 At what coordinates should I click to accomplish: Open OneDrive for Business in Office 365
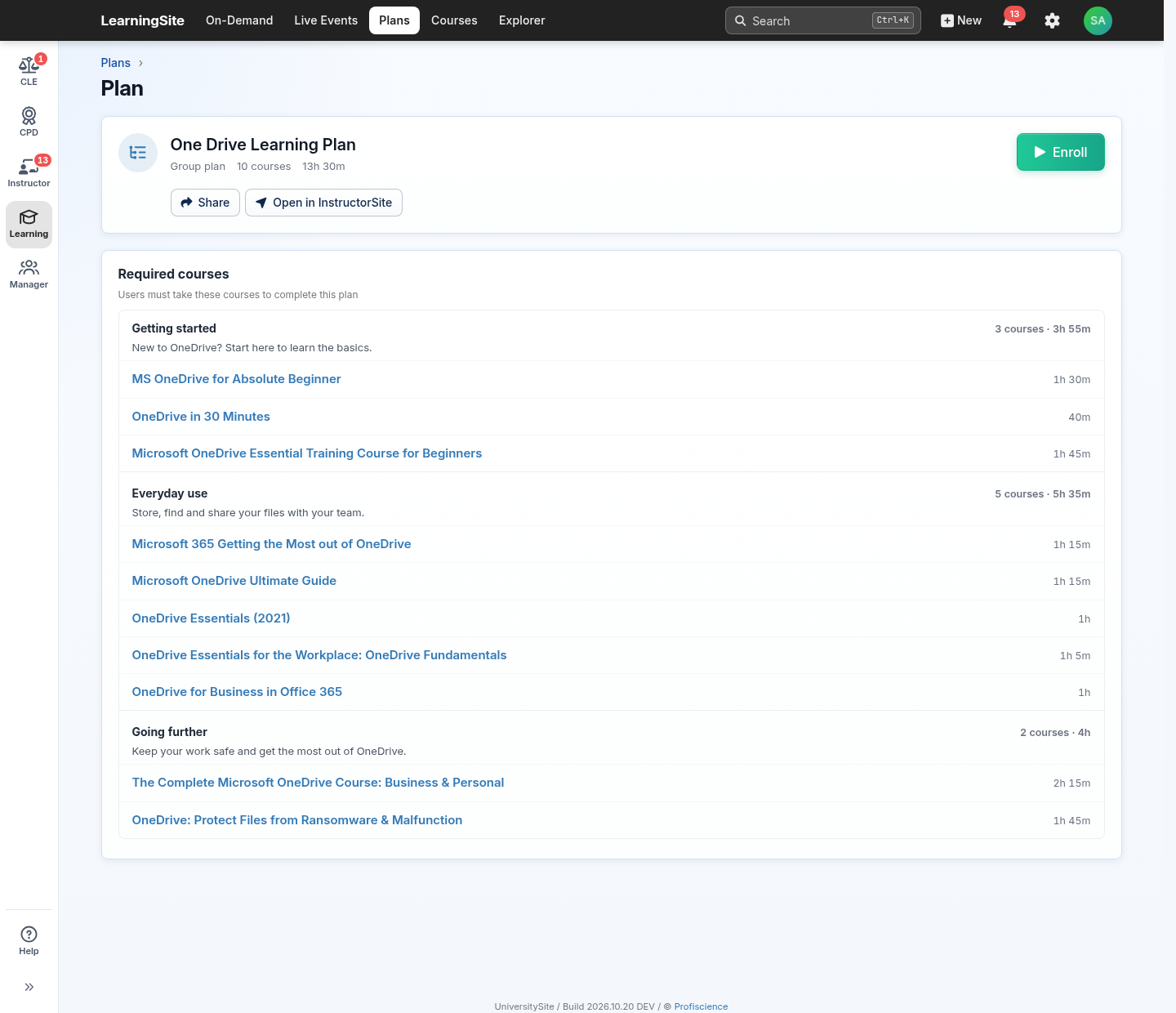pyautogui.click(x=237, y=692)
